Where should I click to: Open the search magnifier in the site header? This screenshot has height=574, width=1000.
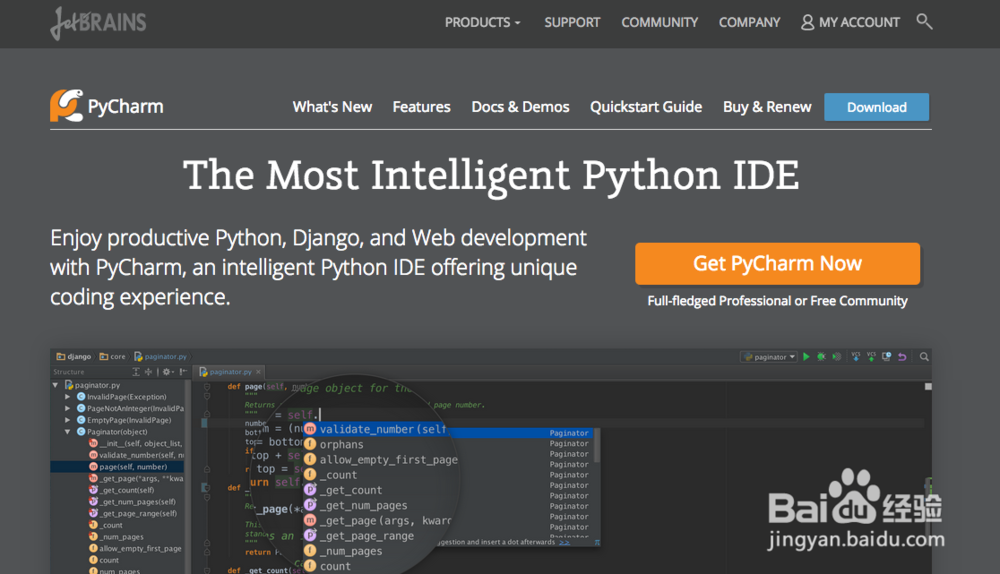pos(924,22)
